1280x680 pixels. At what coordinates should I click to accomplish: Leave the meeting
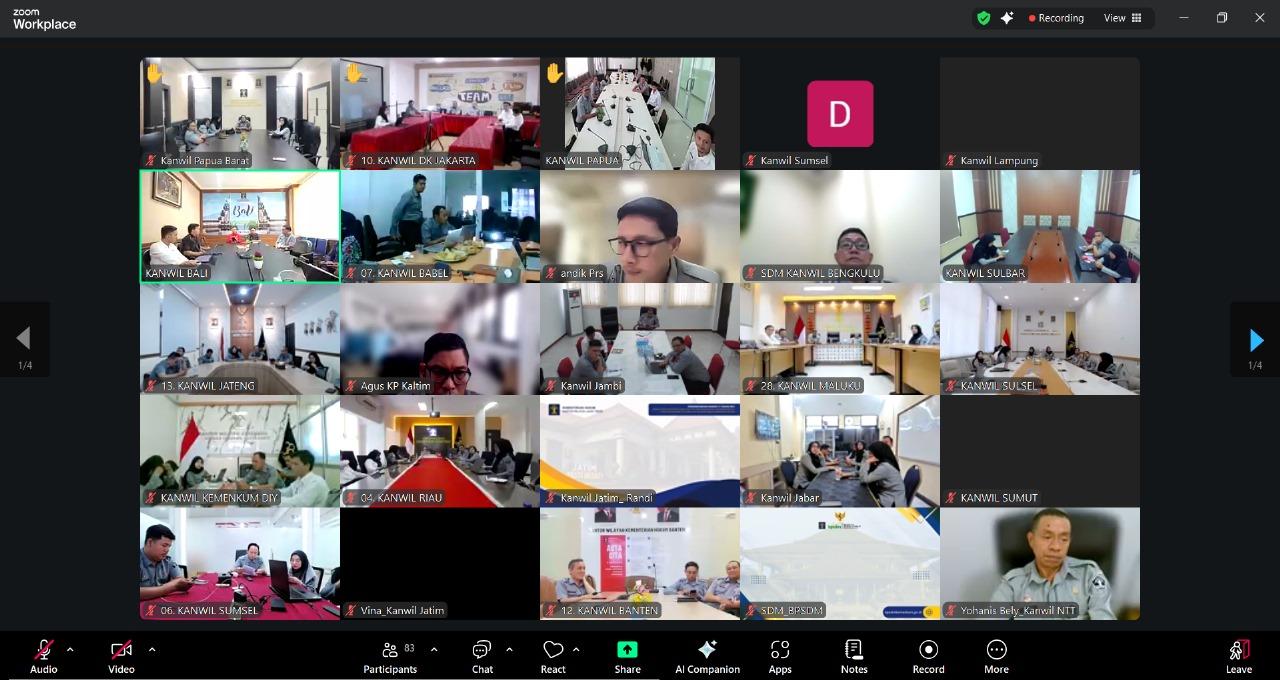(x=1239, y=656)
